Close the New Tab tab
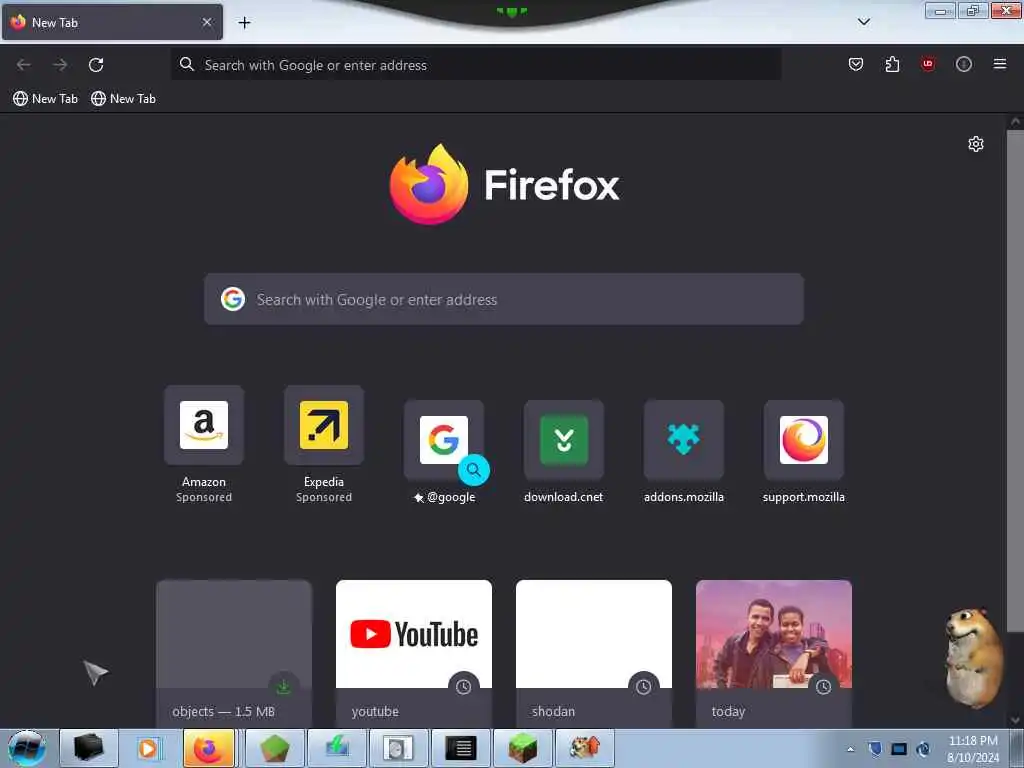 tap(207, 22)
